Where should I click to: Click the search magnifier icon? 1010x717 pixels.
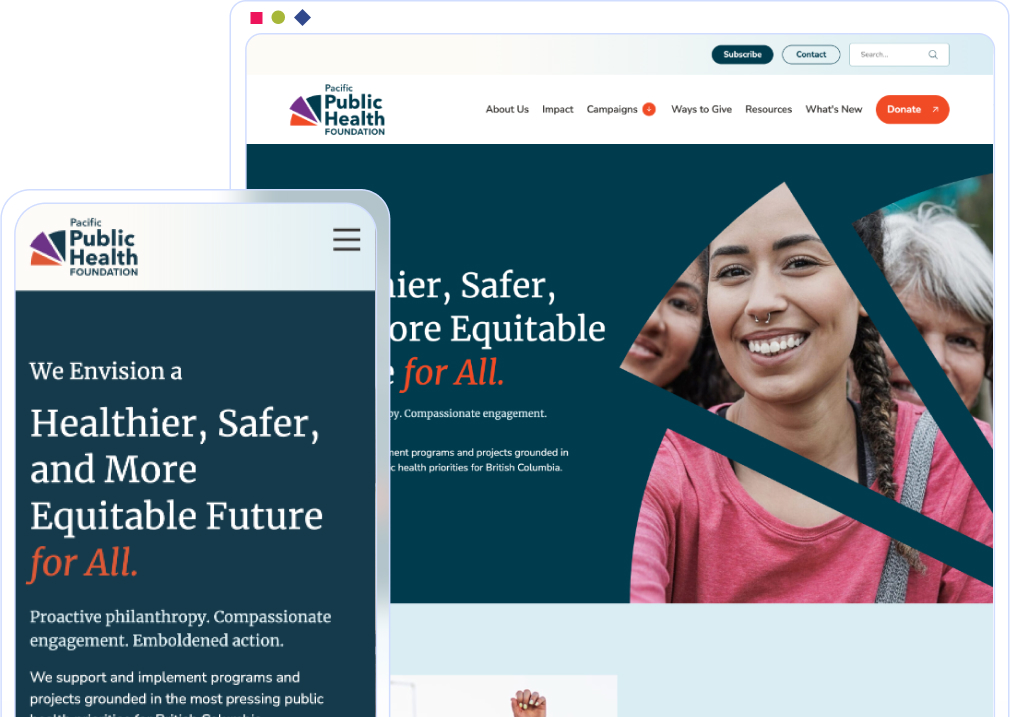tap(933, 55)
